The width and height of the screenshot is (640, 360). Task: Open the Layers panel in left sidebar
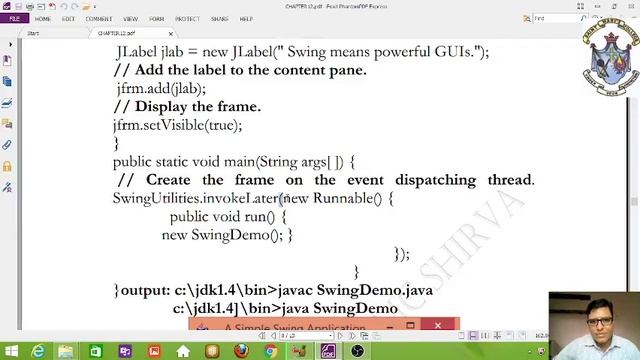point(7,102)
